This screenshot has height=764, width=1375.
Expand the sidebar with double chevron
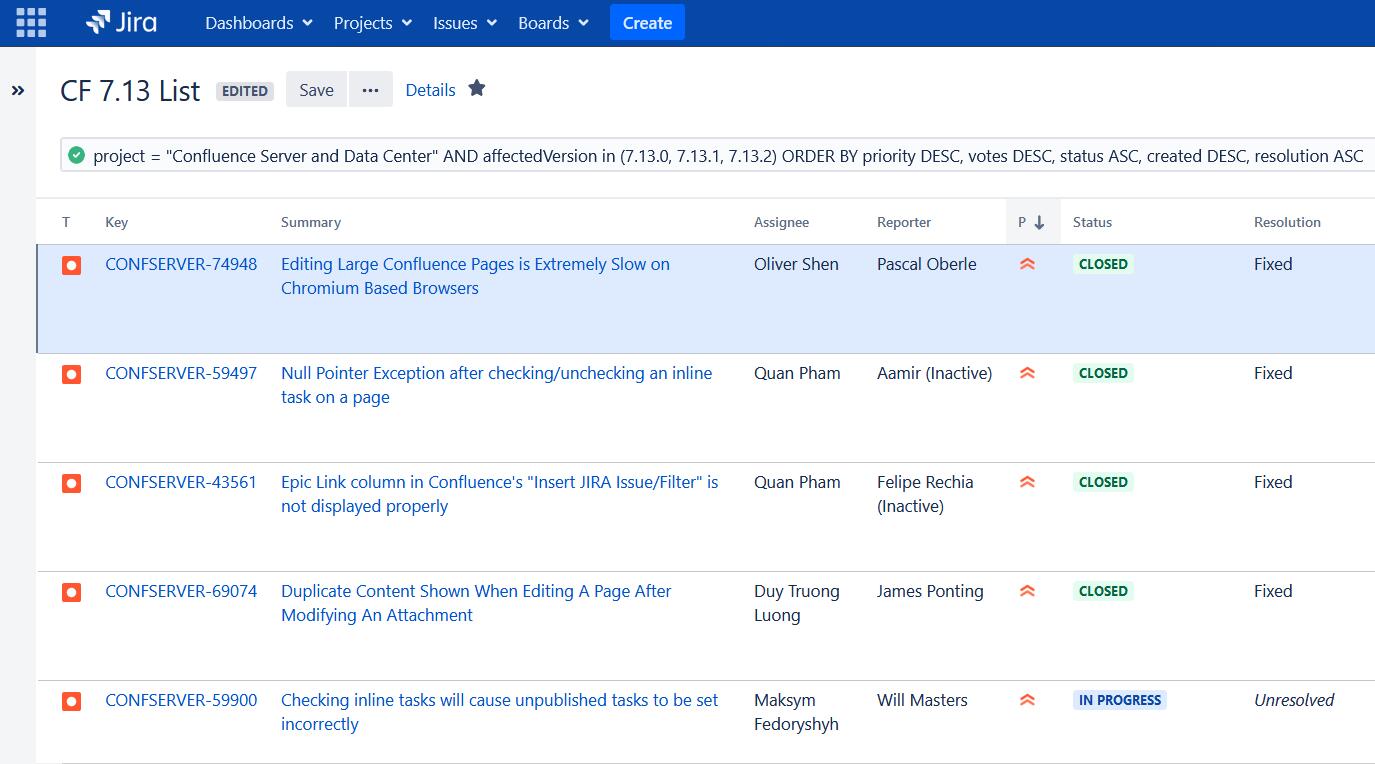[18, 91]
